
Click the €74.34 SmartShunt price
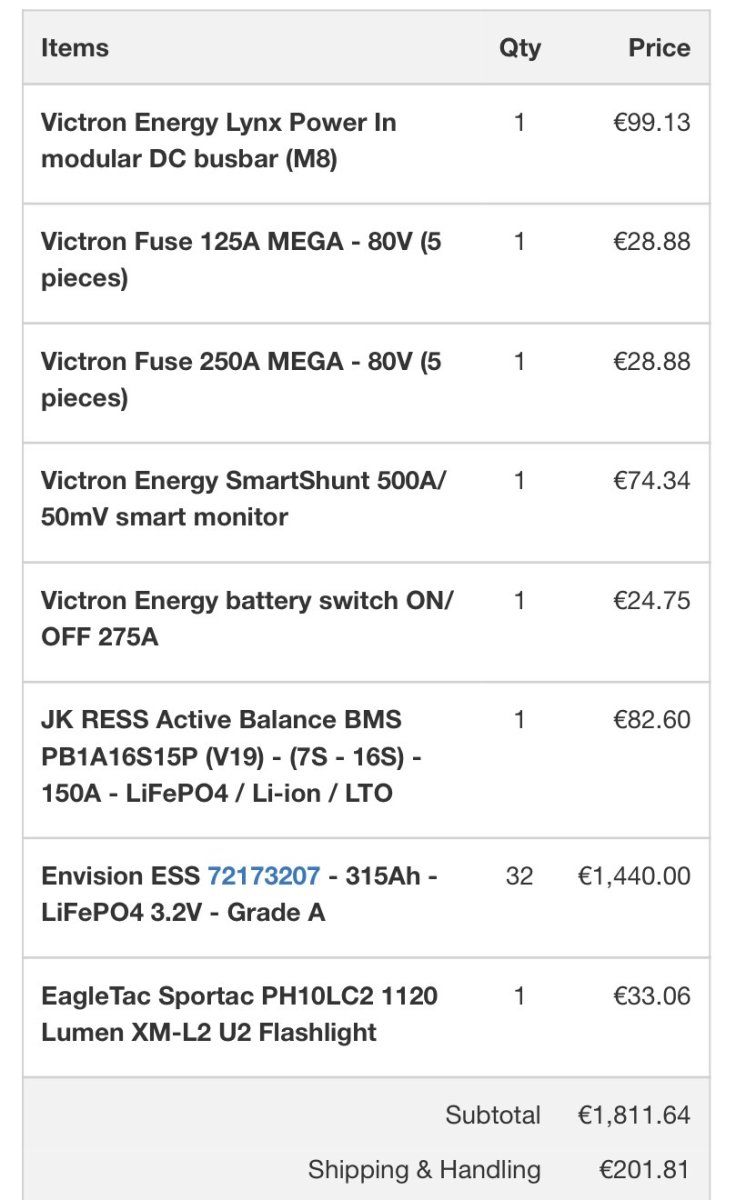(651, 481)
